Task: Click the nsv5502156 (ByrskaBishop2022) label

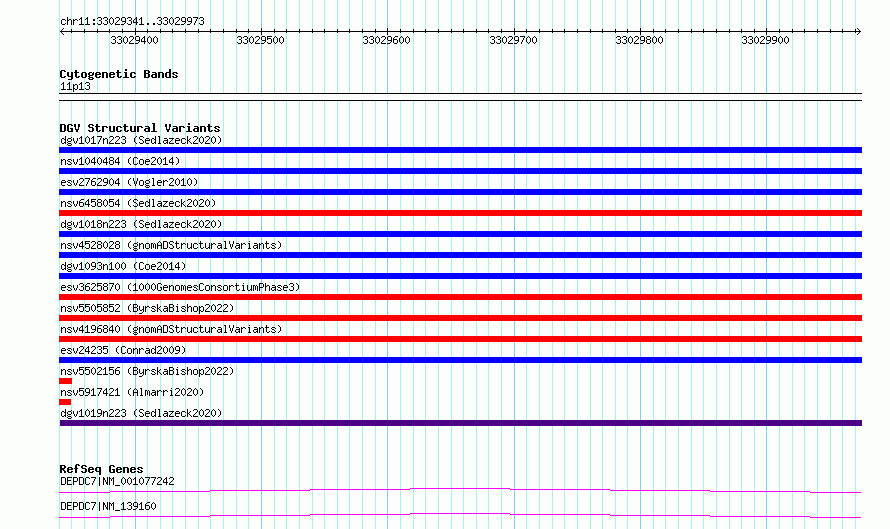Action: [147, 371]
